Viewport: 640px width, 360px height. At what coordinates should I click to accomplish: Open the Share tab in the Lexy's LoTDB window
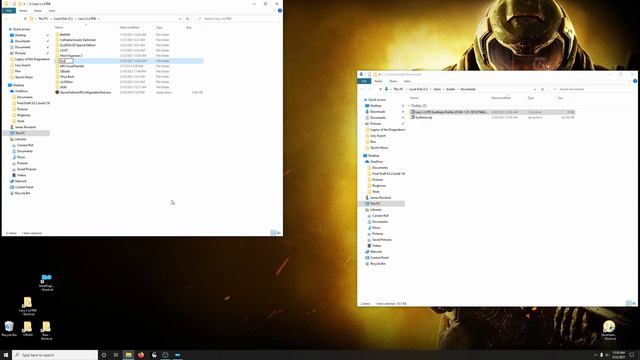click(x=38, y=11)
